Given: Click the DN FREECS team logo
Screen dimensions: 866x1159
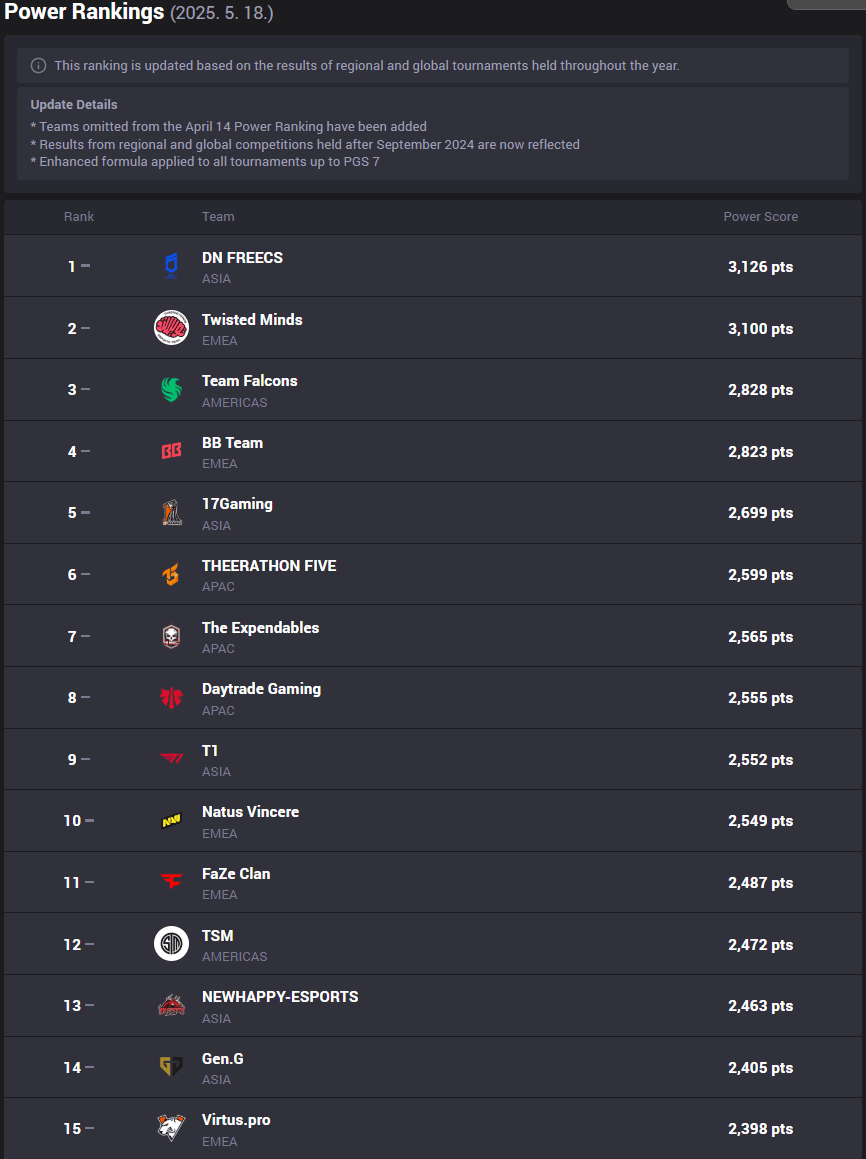Looking at the screenshot, I should (171, 266).
